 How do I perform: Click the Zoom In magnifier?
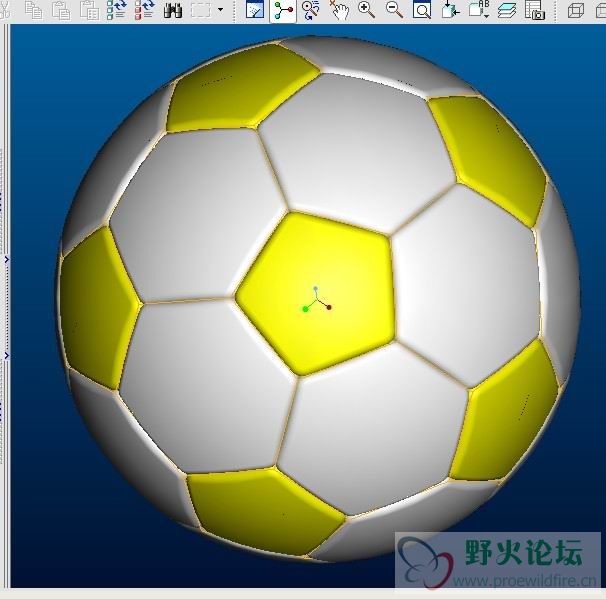366,10
